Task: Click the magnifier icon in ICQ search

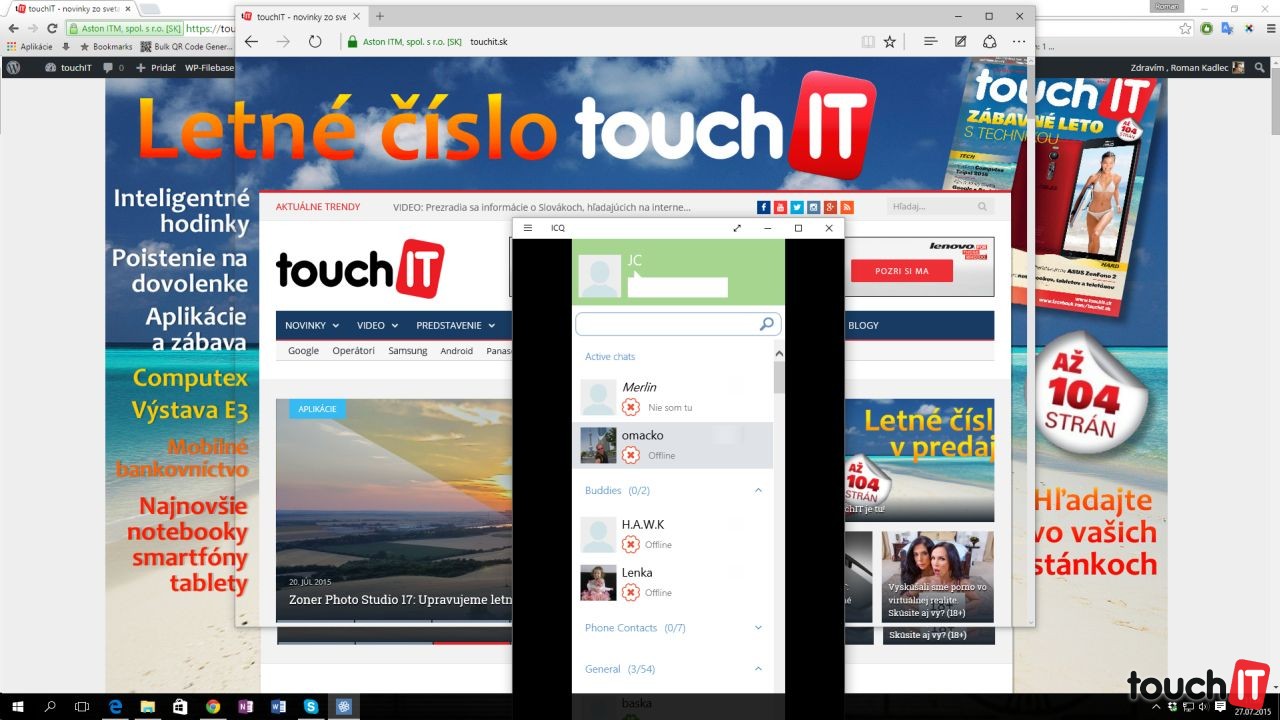Action: click(766, 324)
